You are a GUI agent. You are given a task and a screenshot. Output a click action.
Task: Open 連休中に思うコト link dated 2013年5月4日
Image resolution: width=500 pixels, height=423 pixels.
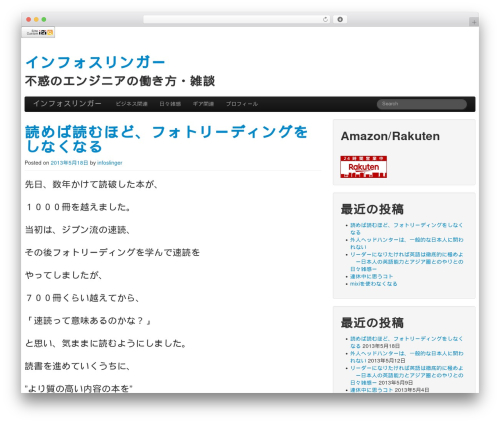click(371, 390)
